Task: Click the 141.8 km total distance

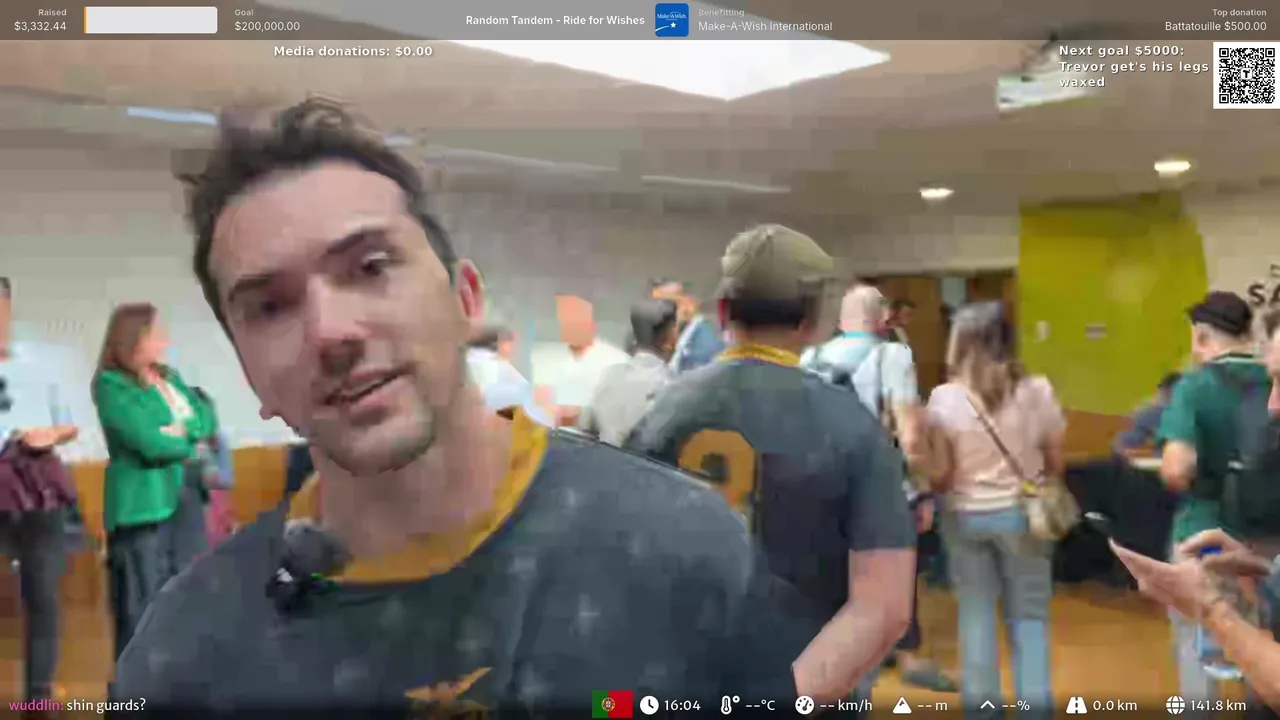Action: [x=1218, y=705]
